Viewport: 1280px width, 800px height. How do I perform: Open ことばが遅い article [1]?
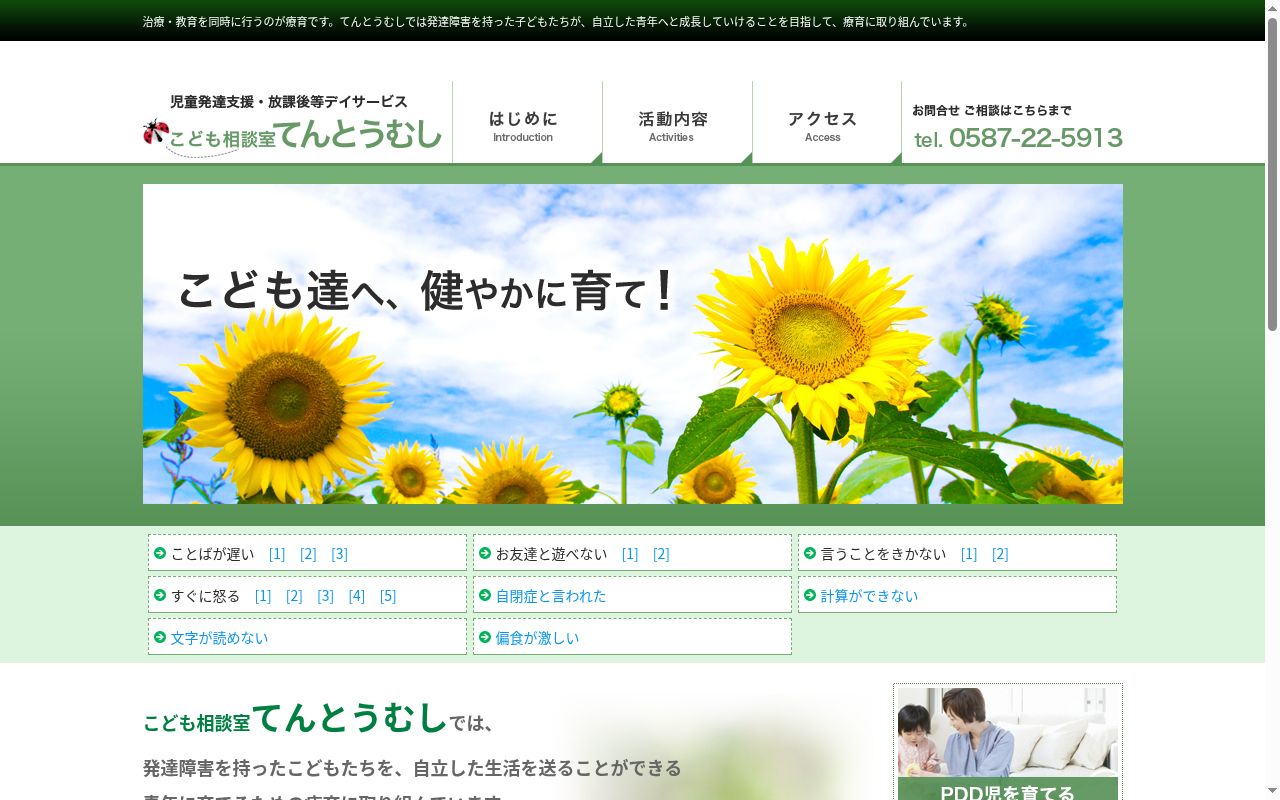[x=277, y=554]
